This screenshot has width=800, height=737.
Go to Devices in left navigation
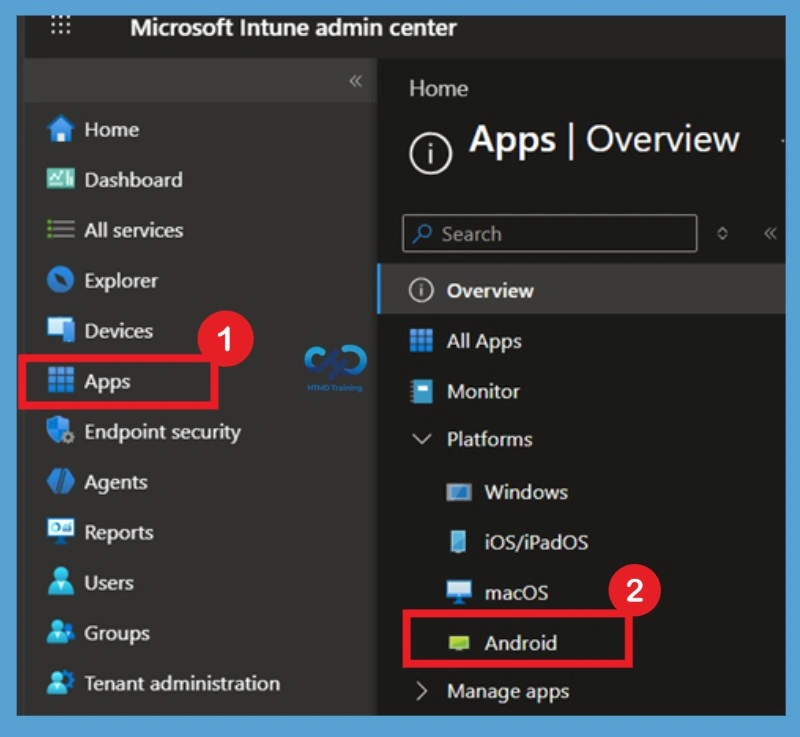pos(118,331)
